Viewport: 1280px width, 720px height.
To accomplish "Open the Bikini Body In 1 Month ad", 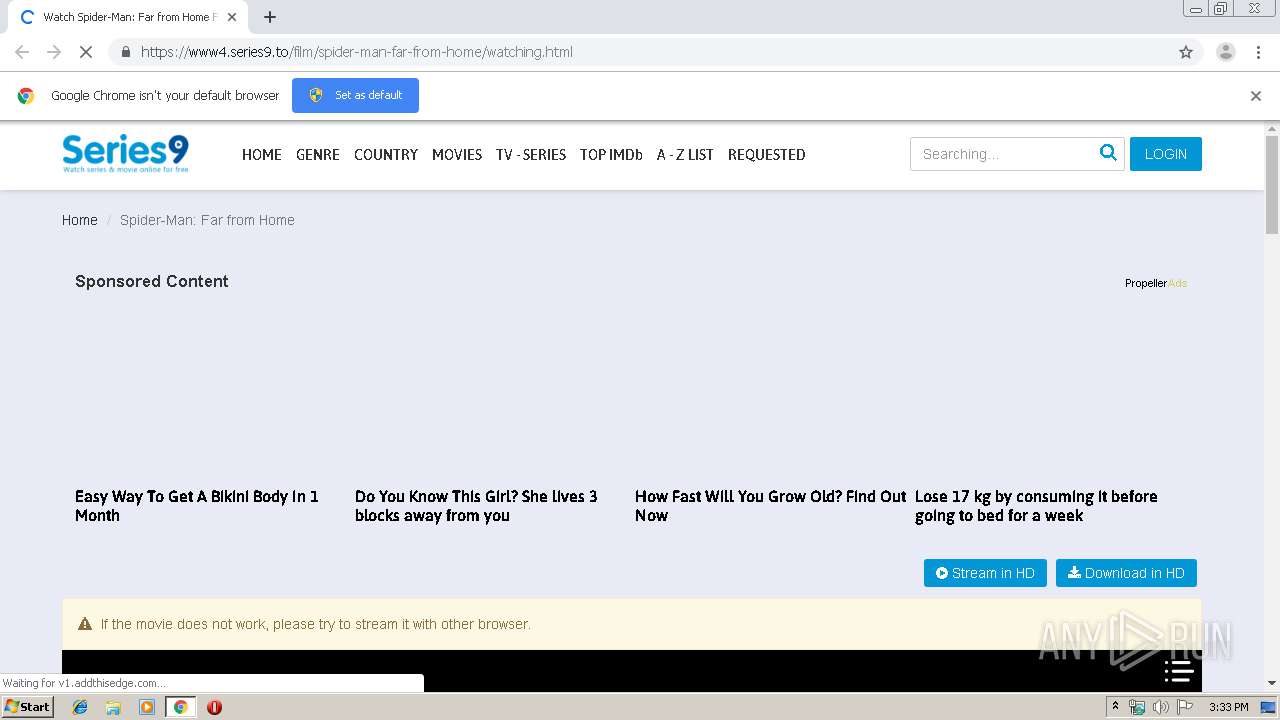I will pyautogui.click(x=197, y=506).
